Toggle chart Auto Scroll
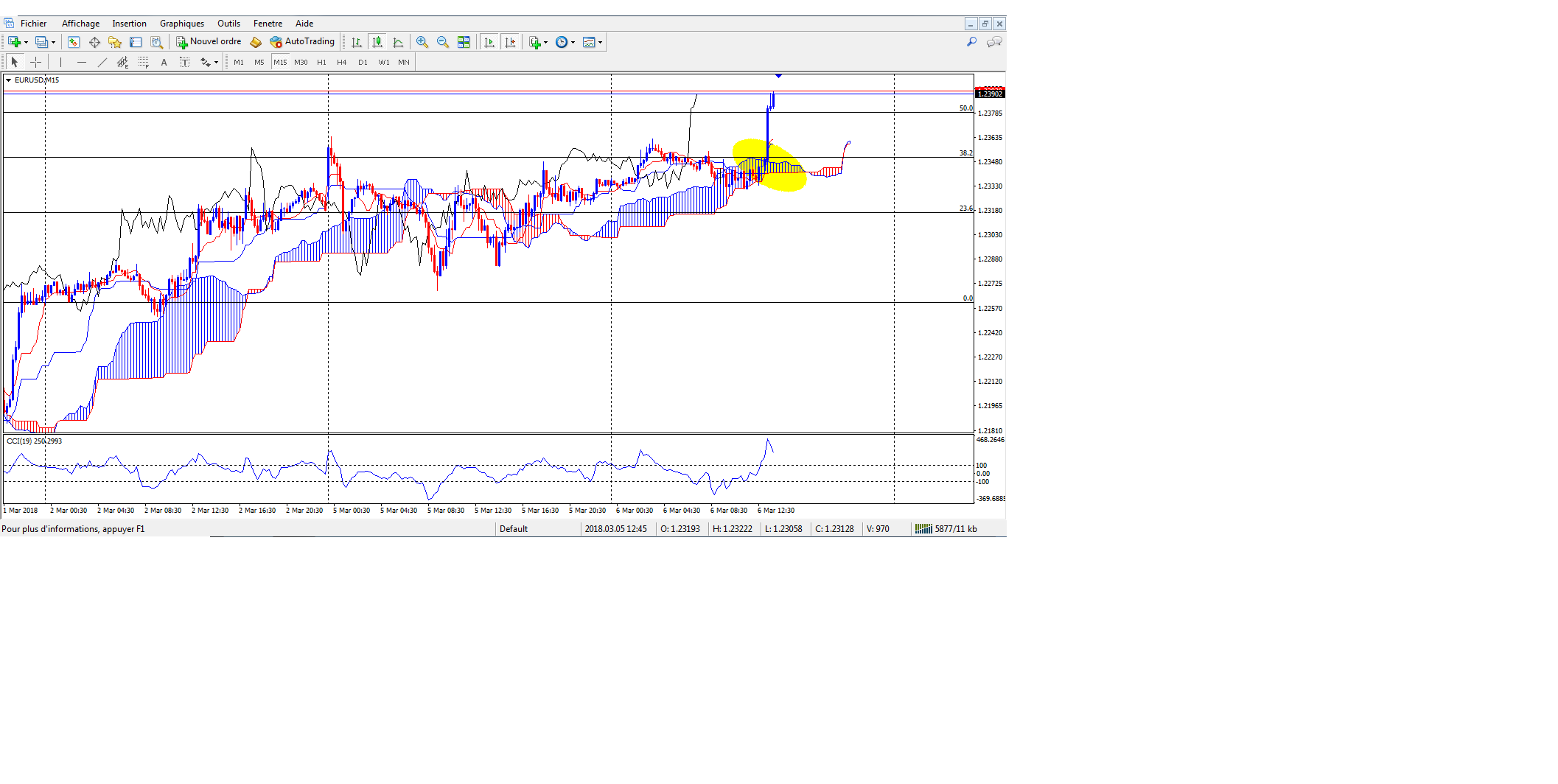This screenshot has height=784, width=1558. coord(489,42)
